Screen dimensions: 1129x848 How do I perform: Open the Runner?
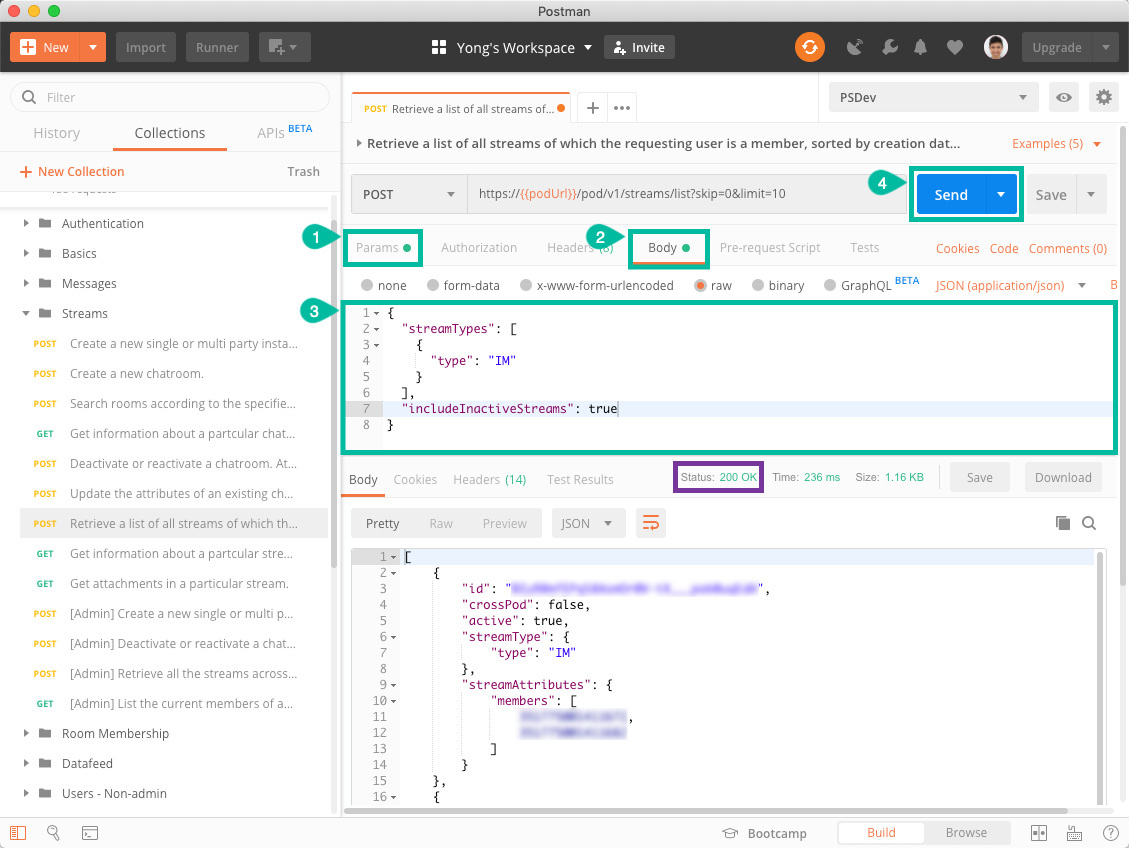pyautogui.click(x=217, y=48)
